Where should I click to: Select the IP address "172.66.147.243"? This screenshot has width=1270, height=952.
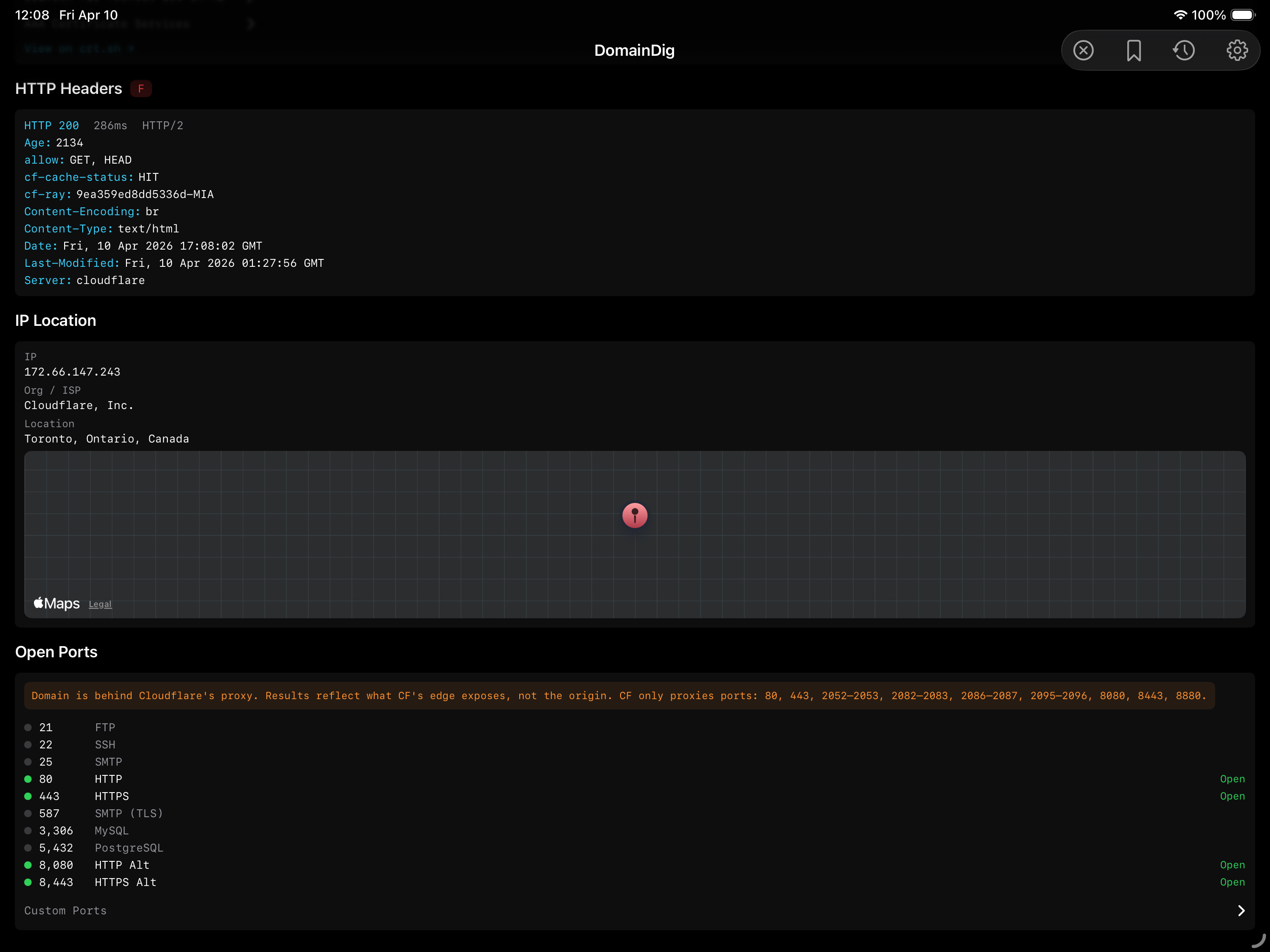(73, 371)
